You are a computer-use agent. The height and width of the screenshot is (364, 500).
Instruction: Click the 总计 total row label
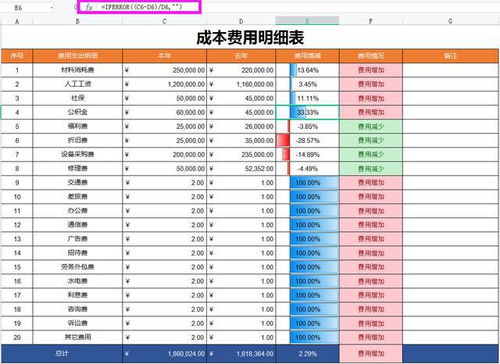(x=62, y=353)
